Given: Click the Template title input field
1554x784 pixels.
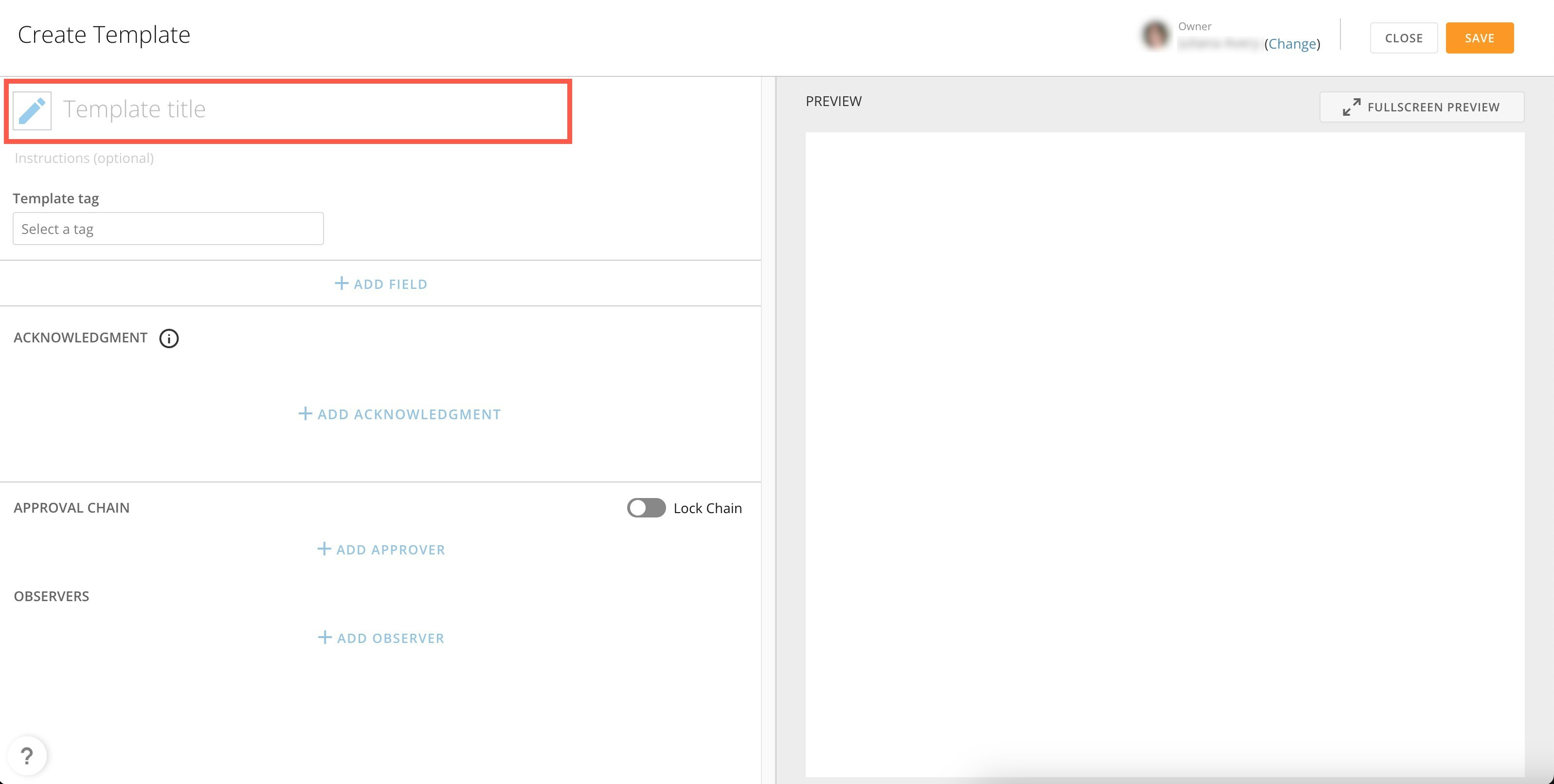Looking at the screenshot, I should tap(302, 110).
